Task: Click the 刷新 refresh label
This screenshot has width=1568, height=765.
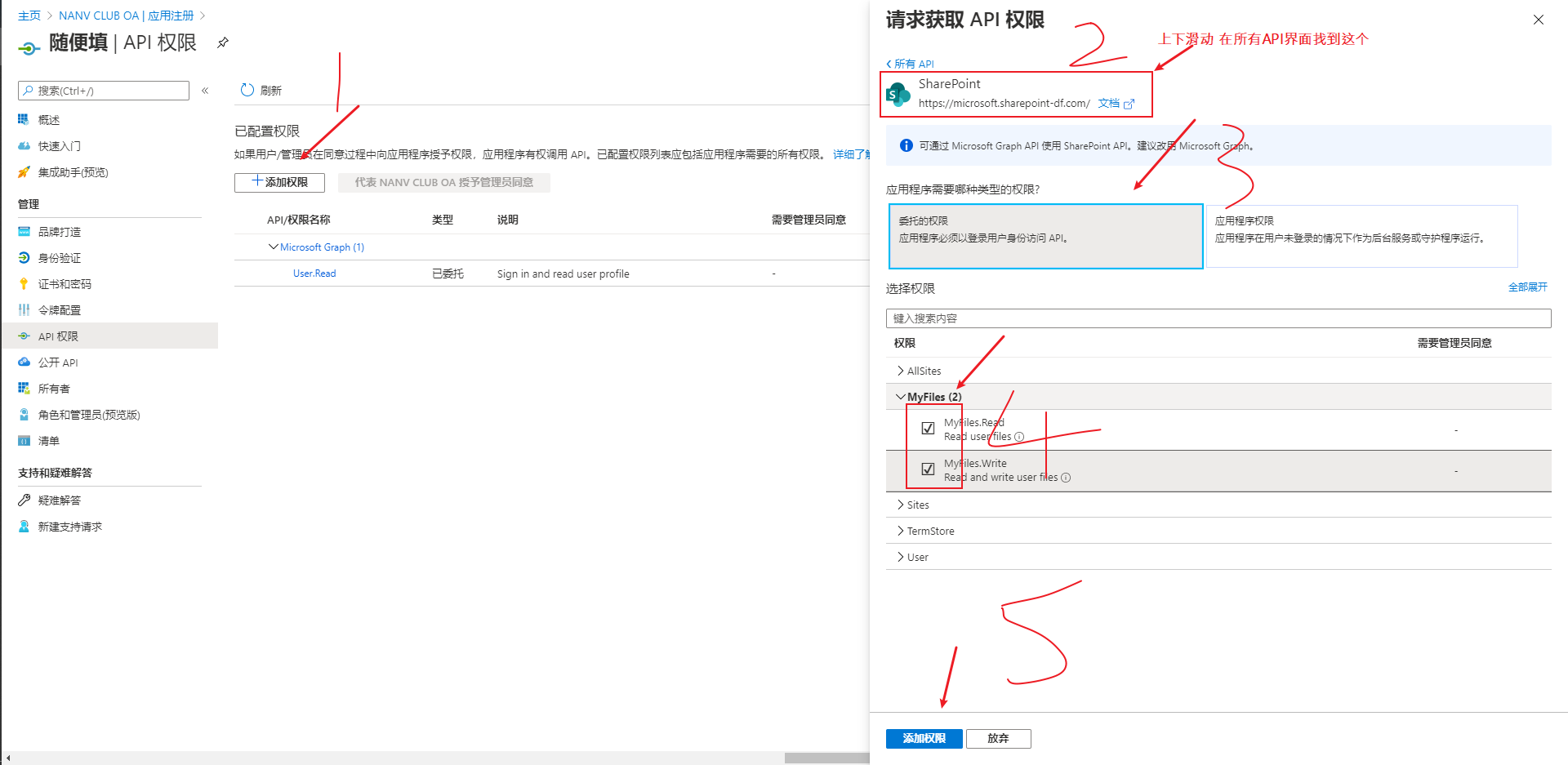Action: 271,91
